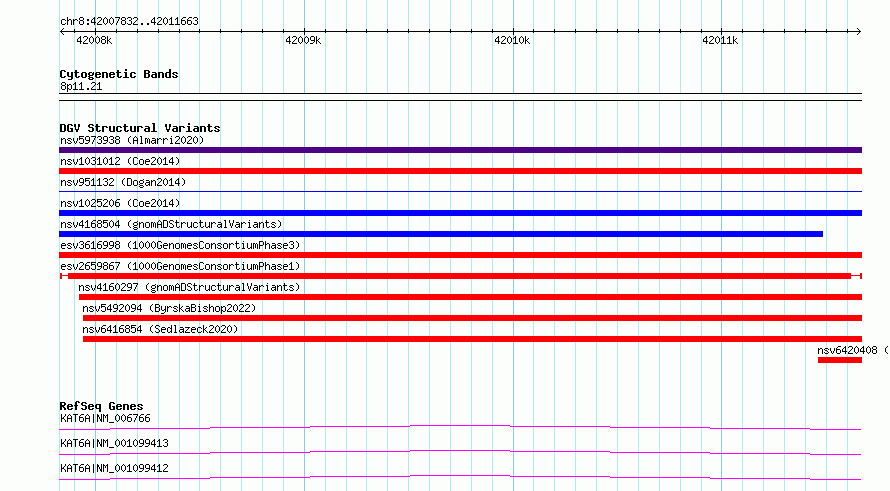Open the nsv6420408 variant label
The image size is (890, 491).
pyautogui.click(x=853, y=350)
